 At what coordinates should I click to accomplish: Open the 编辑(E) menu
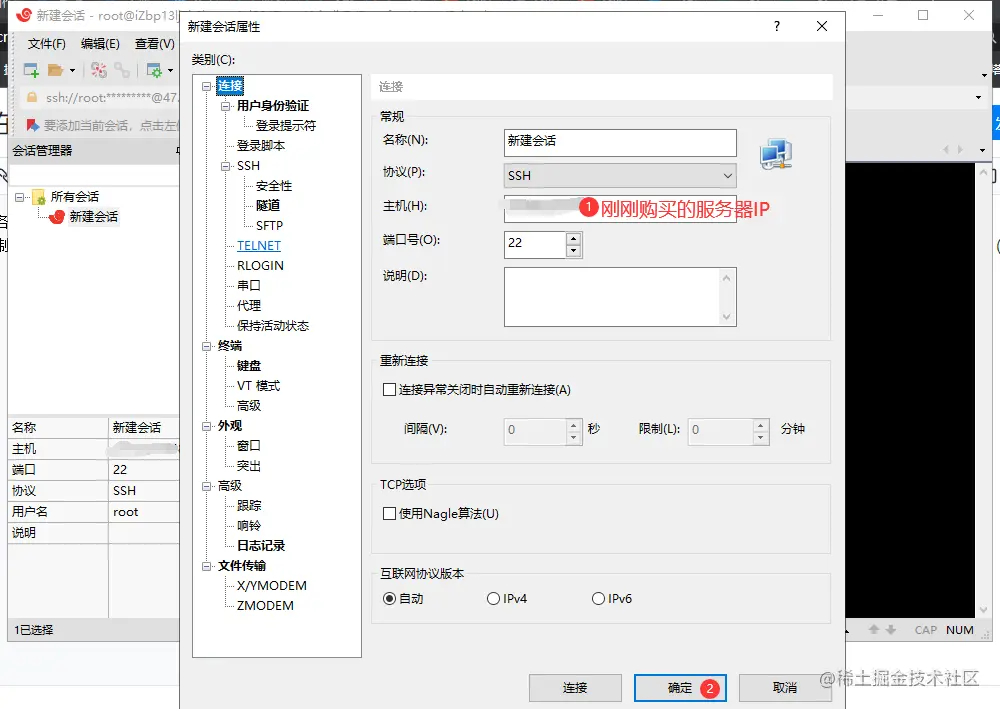click(x=100, y=43)
